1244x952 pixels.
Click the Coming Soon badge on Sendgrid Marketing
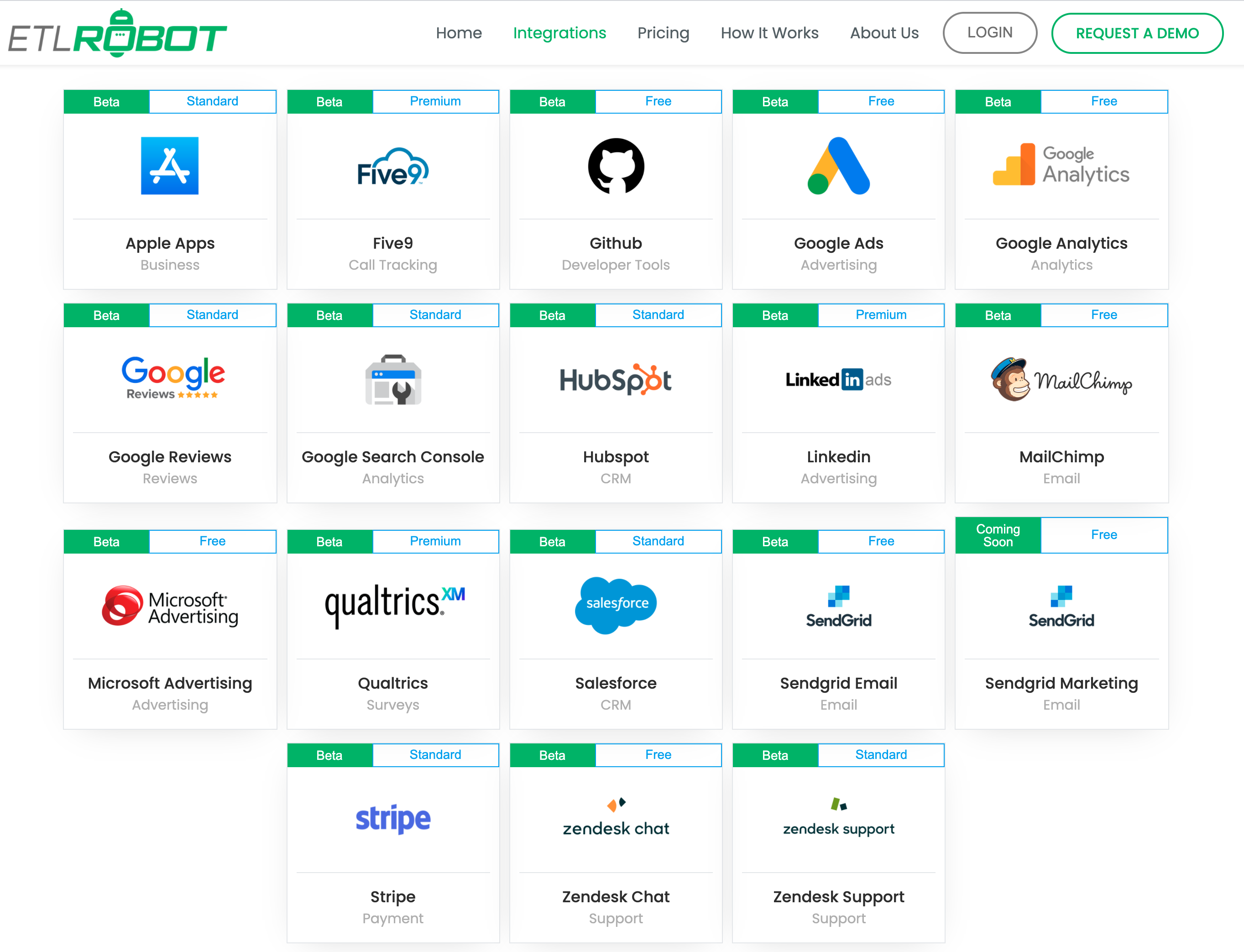998,535
